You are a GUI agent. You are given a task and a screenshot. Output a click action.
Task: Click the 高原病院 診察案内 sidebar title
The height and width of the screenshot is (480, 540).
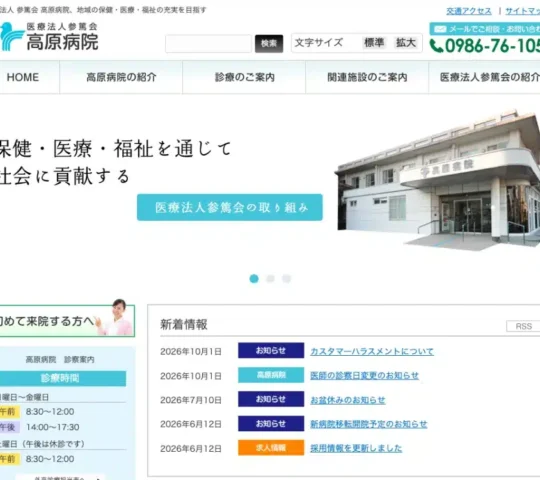click(60, 359)
